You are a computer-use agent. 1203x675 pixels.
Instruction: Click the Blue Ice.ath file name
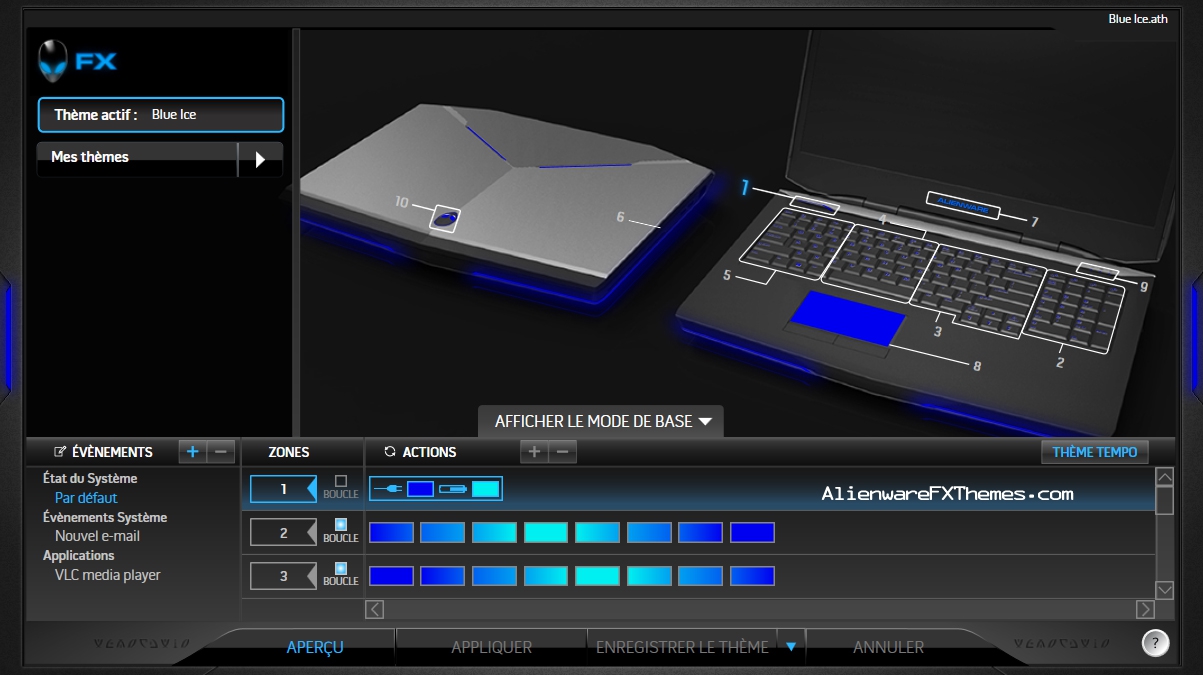point(1138,19)
